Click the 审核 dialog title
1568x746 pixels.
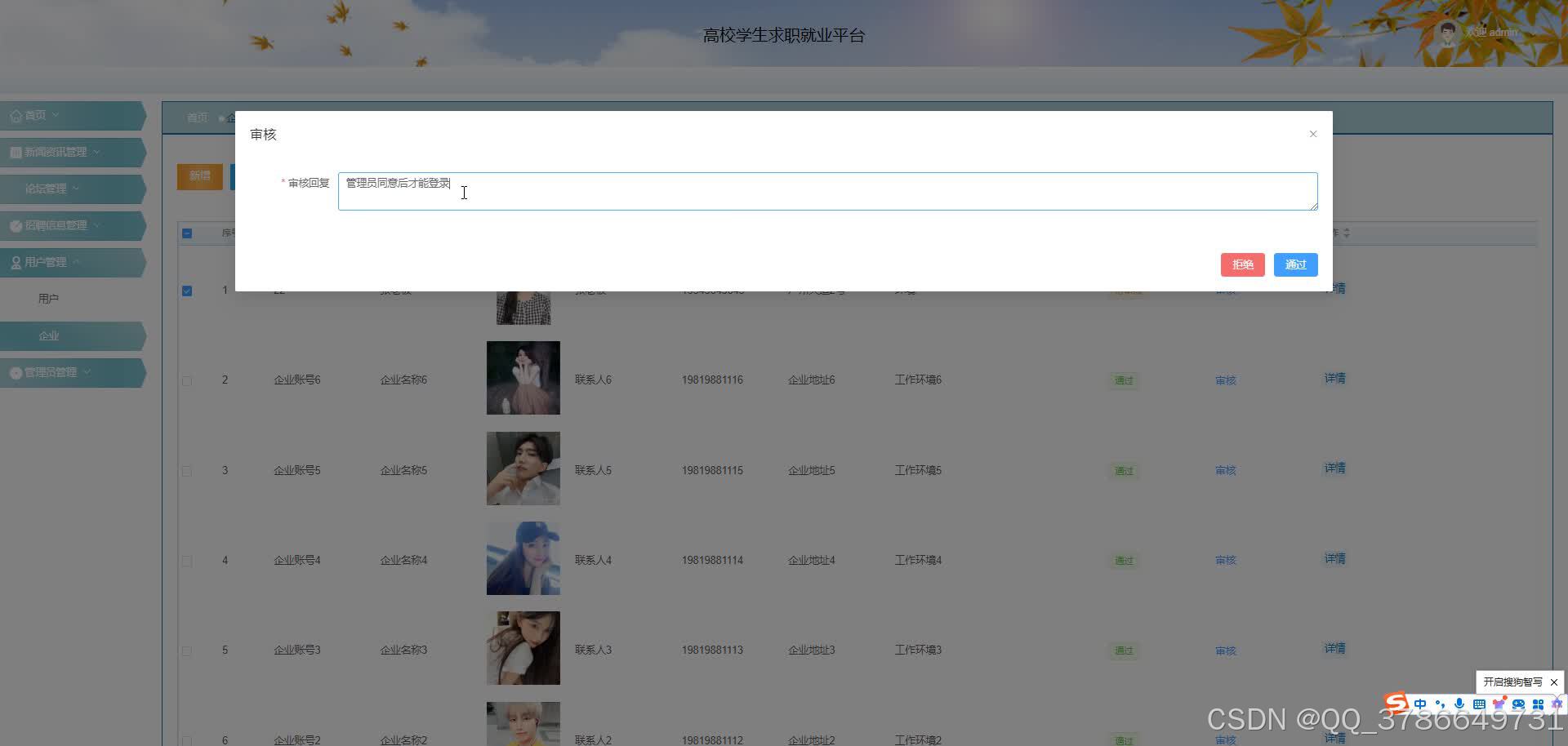tap(263, 135)
